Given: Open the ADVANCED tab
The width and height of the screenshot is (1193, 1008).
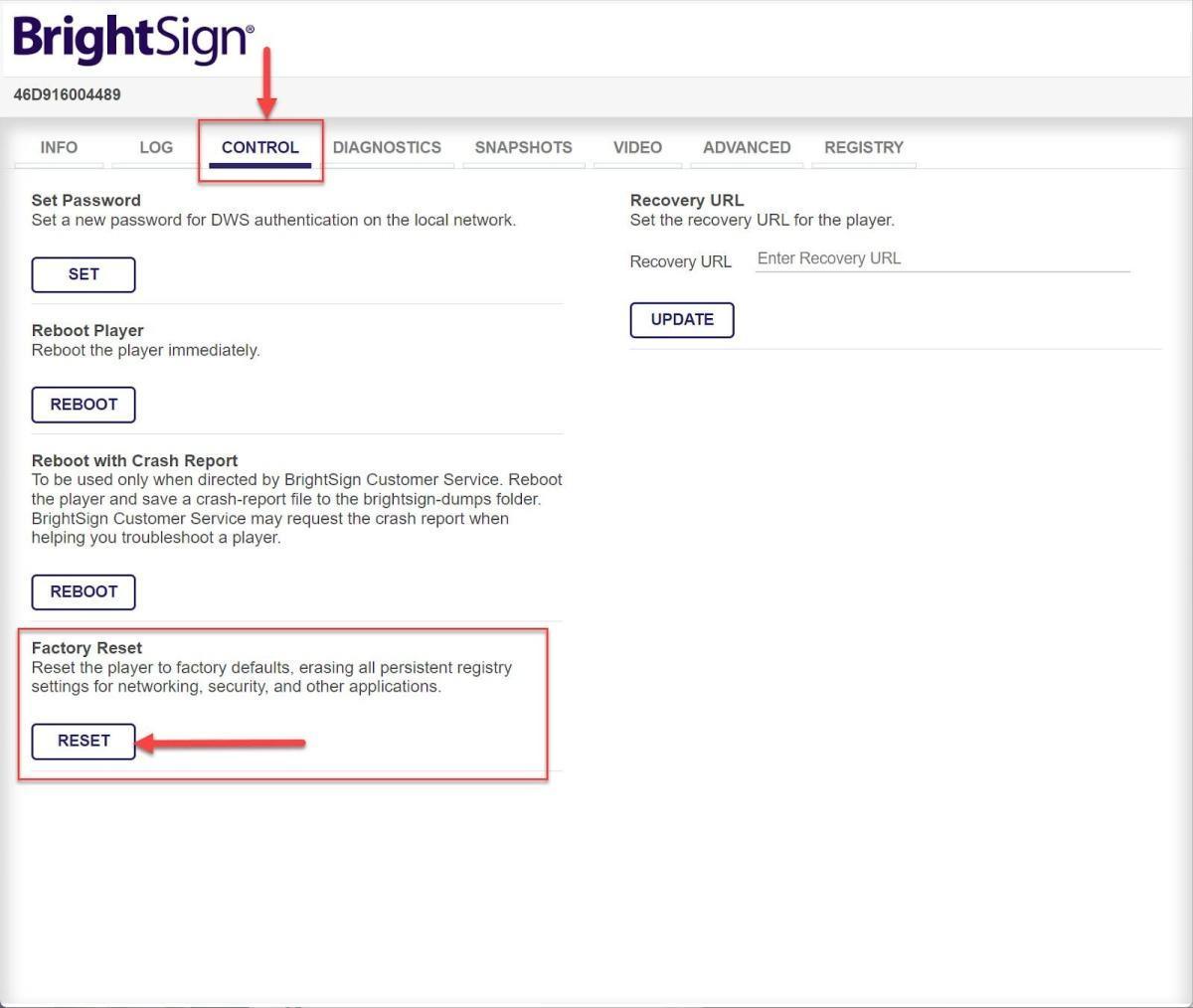Looking at the screenshot, I should point(747,147).
